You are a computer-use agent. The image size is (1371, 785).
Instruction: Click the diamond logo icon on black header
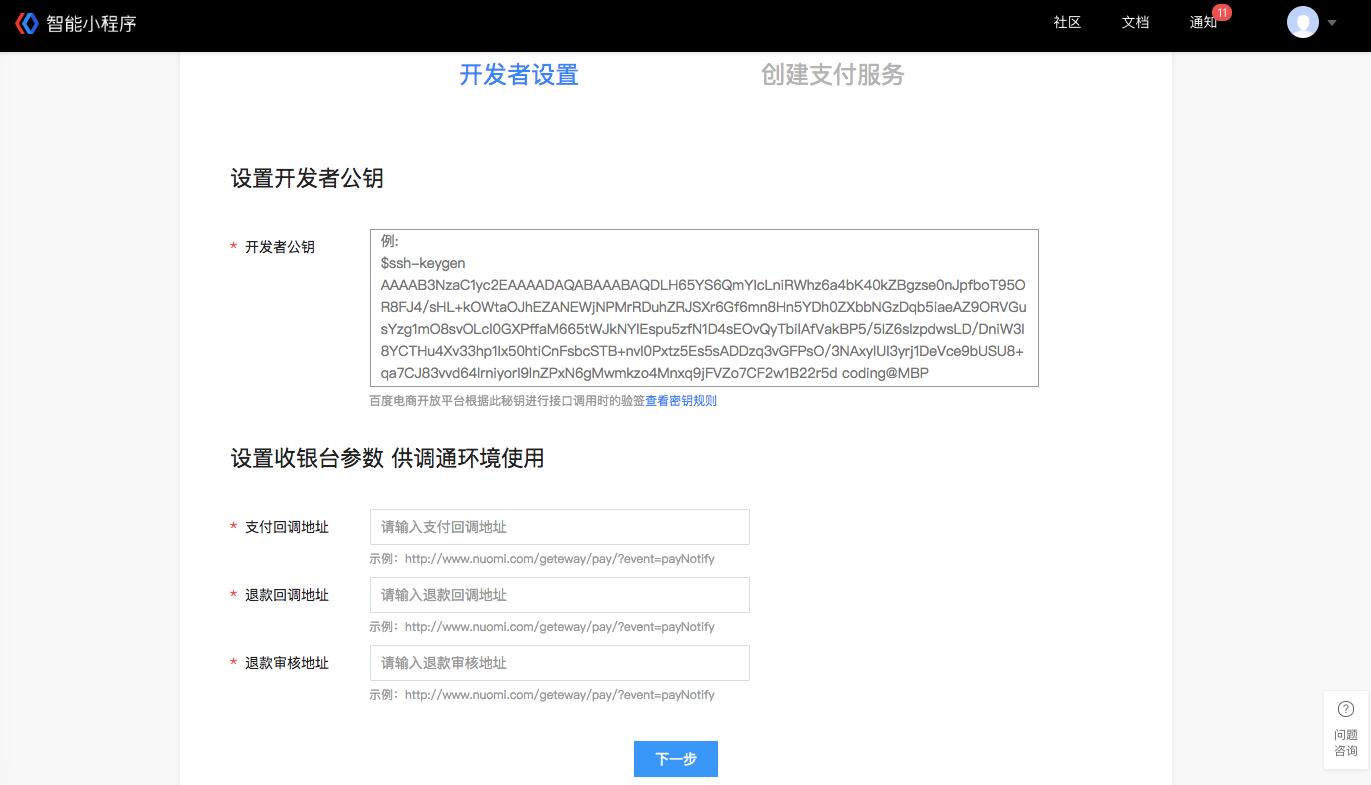25,22
